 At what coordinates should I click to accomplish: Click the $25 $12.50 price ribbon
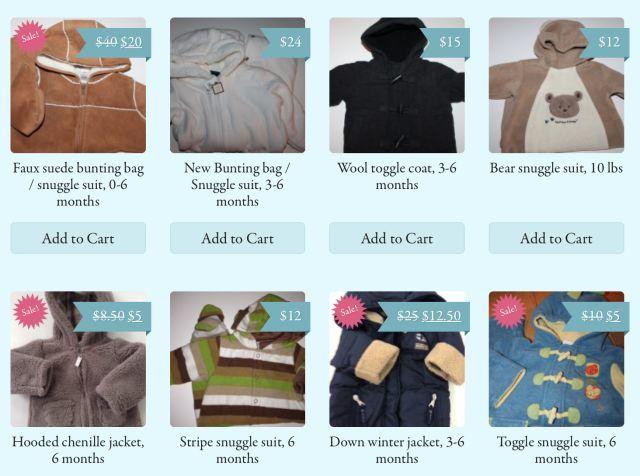(425, 316)
